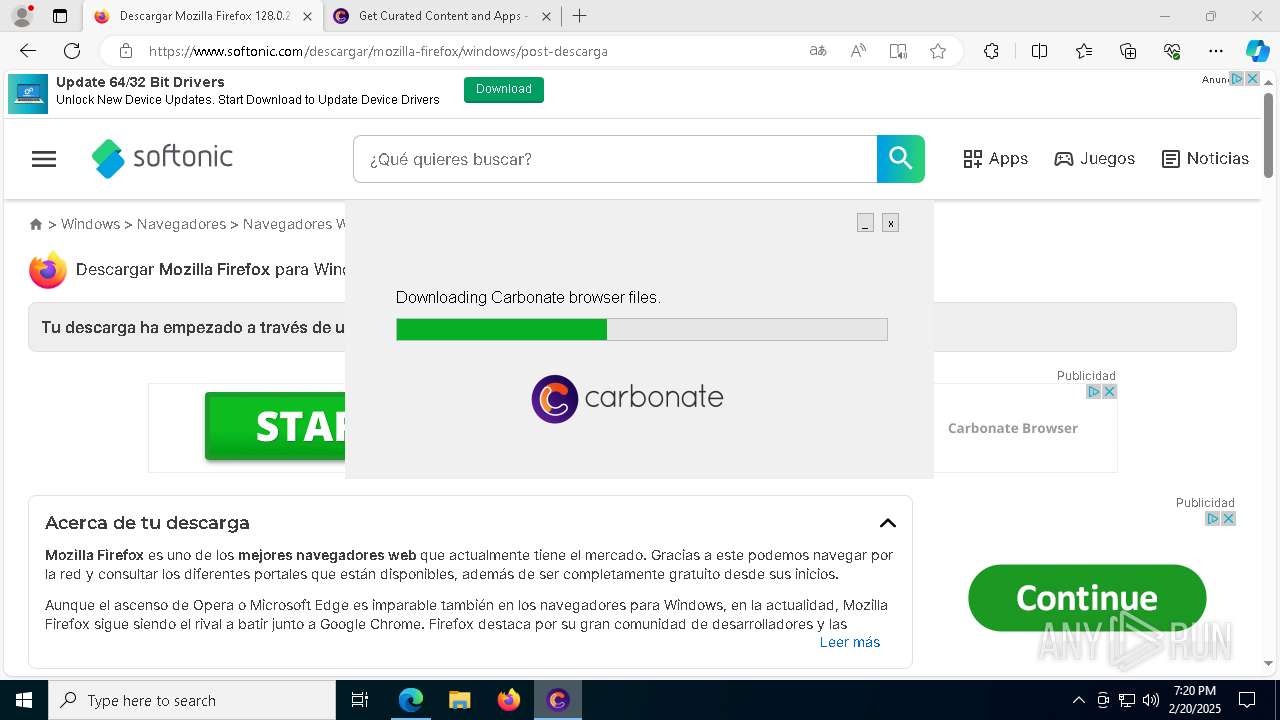Close the top banner ad X
1280x720 pixels.
pyautogui.click(x=1252, y=79)
